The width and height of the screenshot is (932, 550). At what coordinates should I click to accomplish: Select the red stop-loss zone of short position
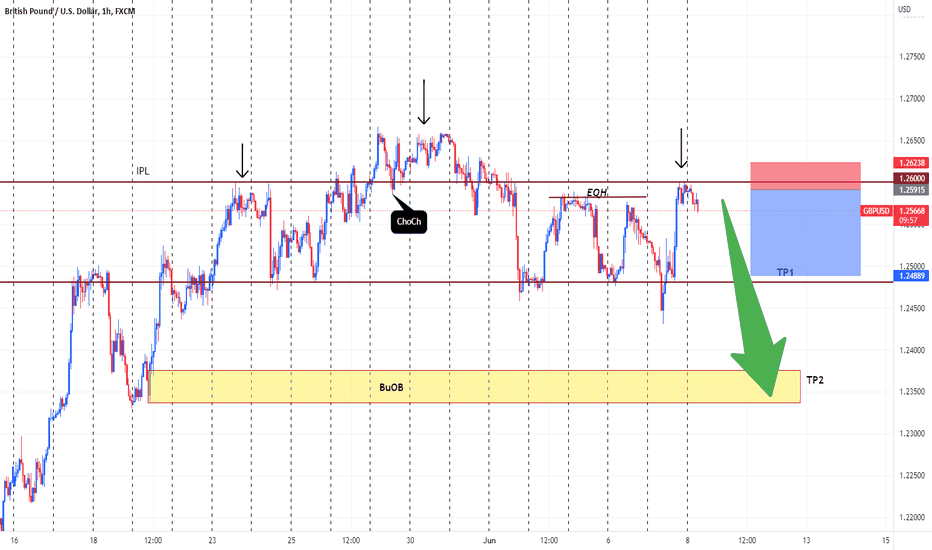(805, 176)
